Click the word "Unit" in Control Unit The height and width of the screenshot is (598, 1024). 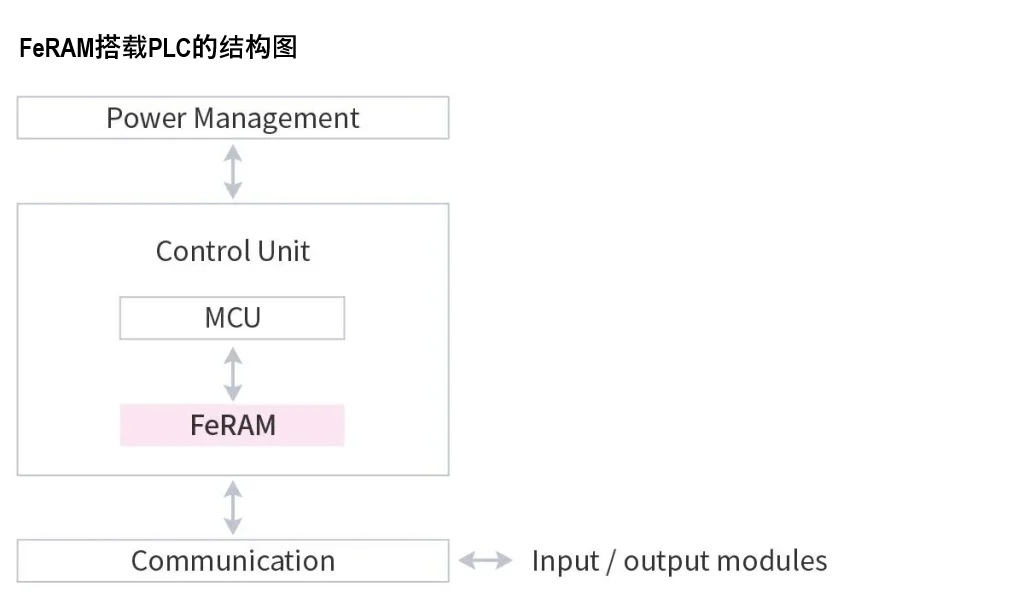[285, 251]
